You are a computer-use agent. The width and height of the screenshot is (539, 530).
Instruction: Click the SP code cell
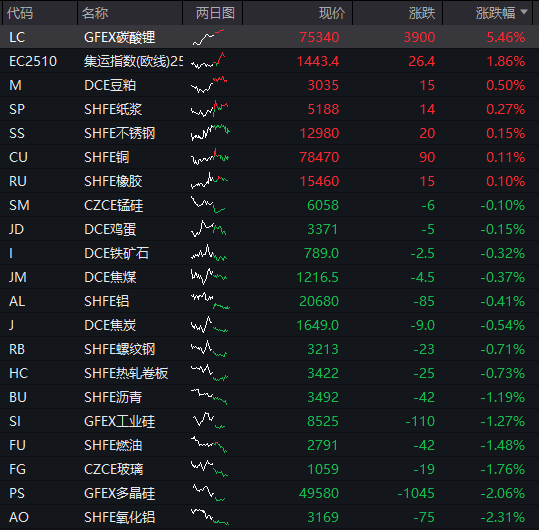point(17,109)
